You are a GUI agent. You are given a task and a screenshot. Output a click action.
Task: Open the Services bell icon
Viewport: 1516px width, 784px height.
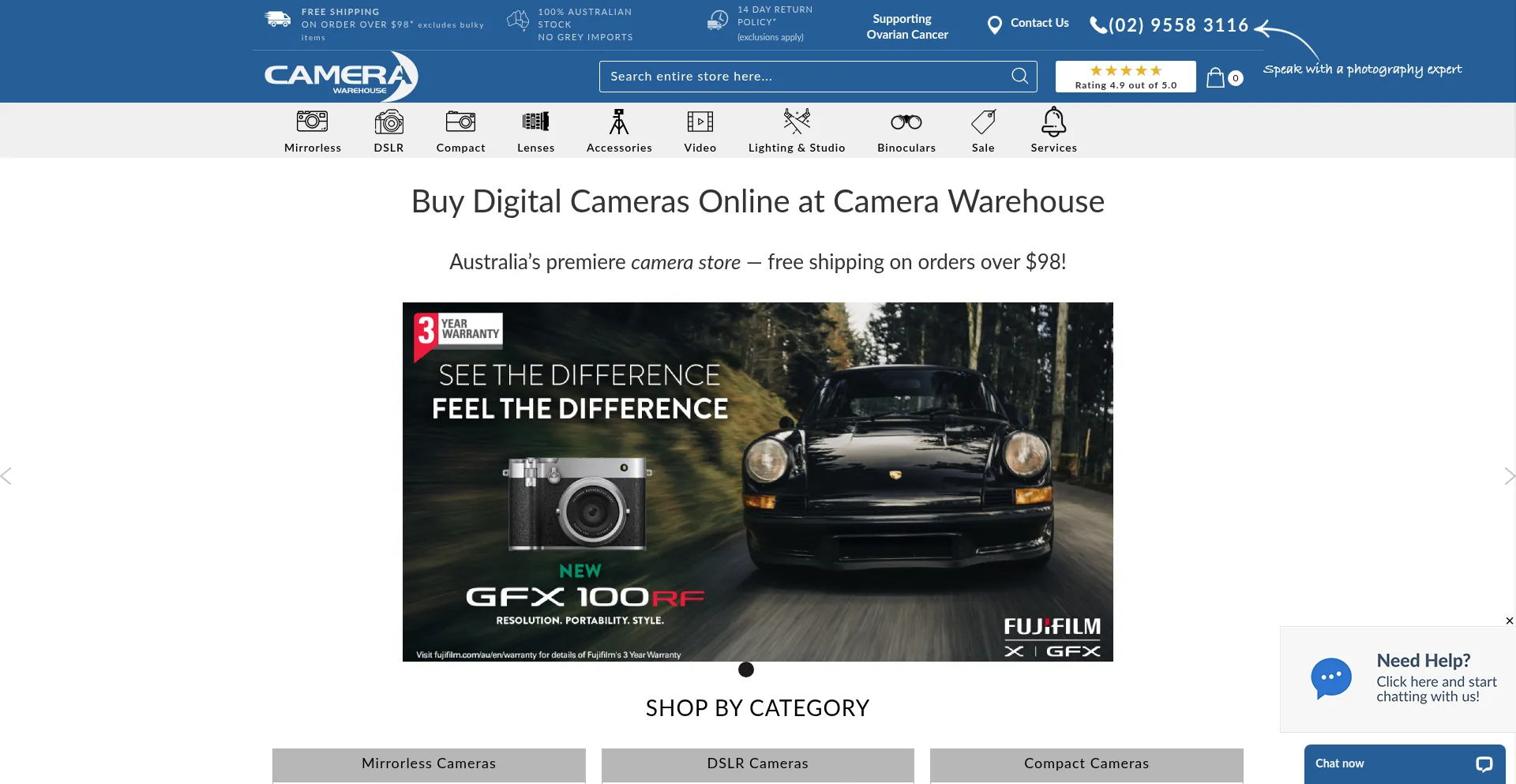1053,120
